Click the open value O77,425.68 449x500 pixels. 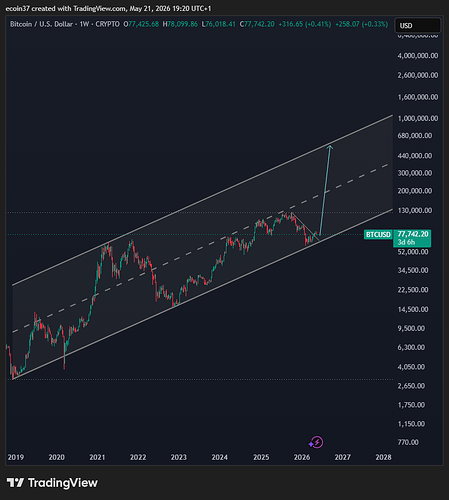pos(141,24)
